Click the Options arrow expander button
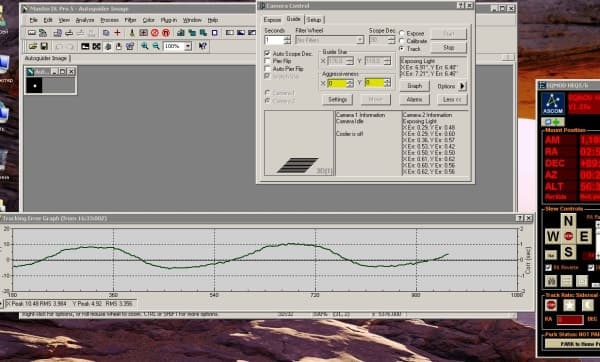 click(462, 86)
